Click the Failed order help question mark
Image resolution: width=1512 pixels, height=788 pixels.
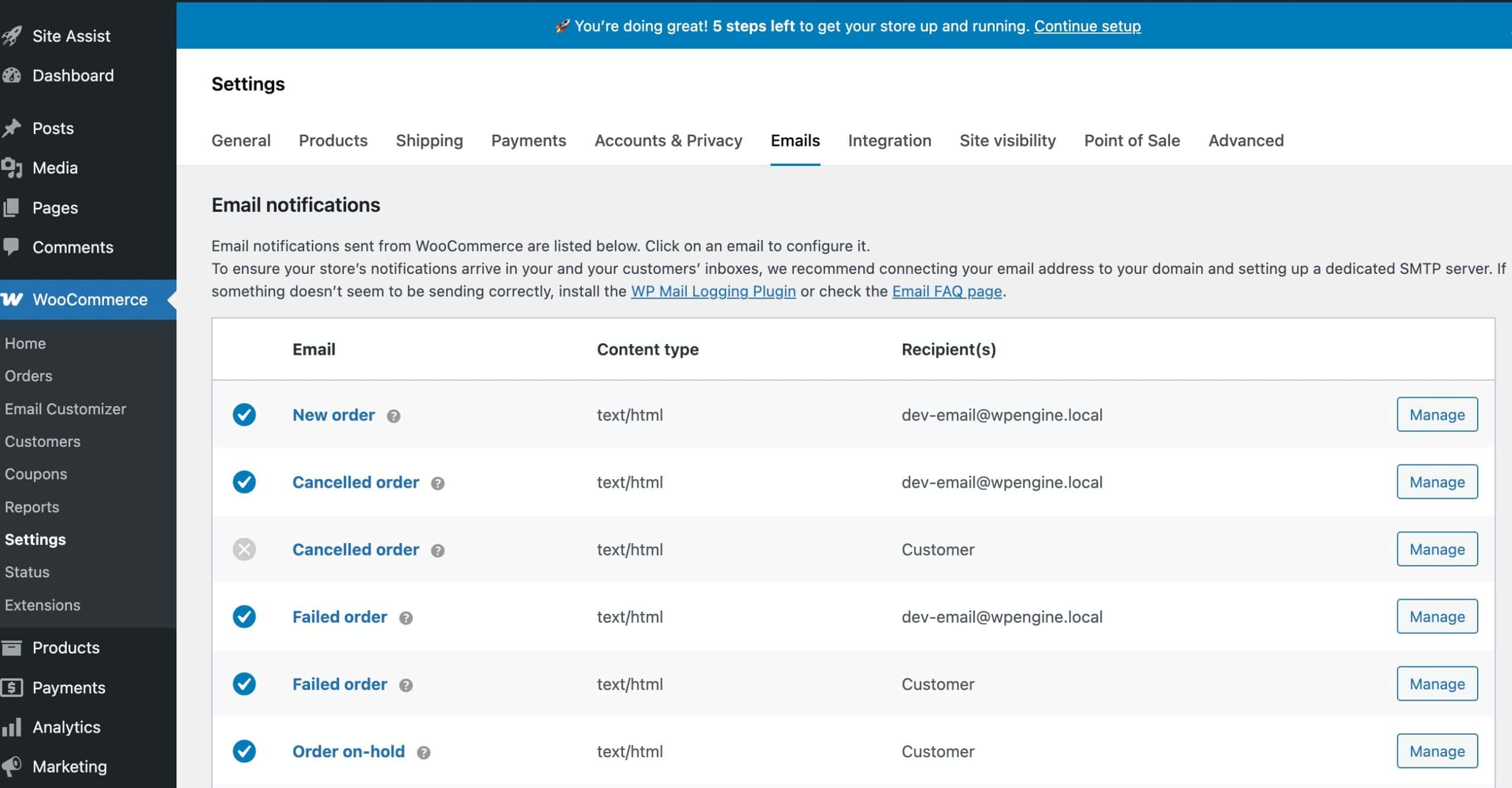tap(406, 617)
